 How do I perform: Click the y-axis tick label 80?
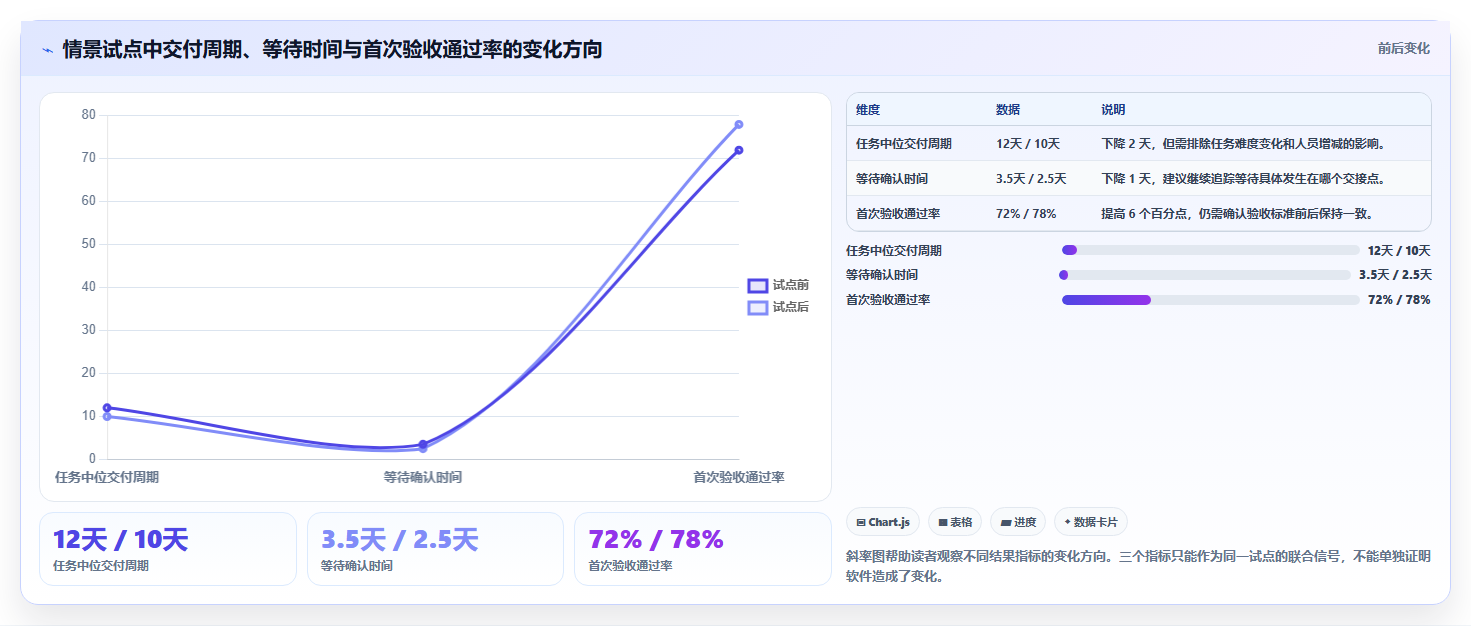coord(89,115)
